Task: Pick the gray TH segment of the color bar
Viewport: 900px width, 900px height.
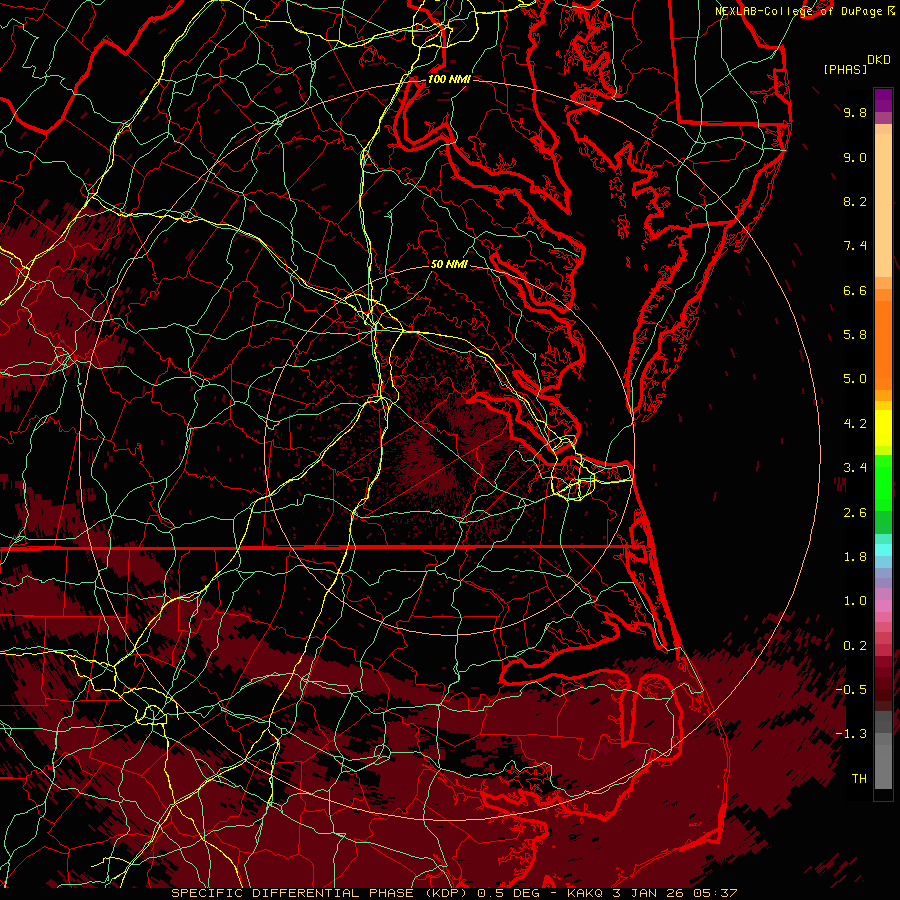Action: pos(883,767)
